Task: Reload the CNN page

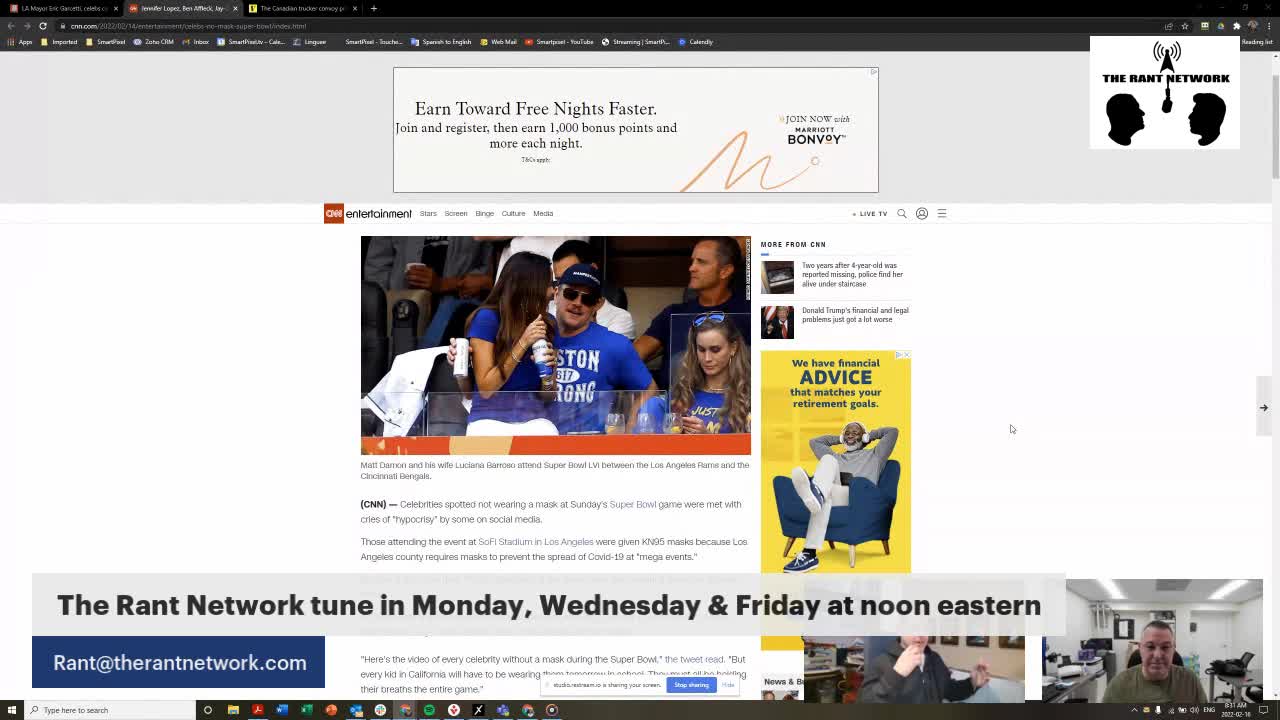Action: [43, 26]
